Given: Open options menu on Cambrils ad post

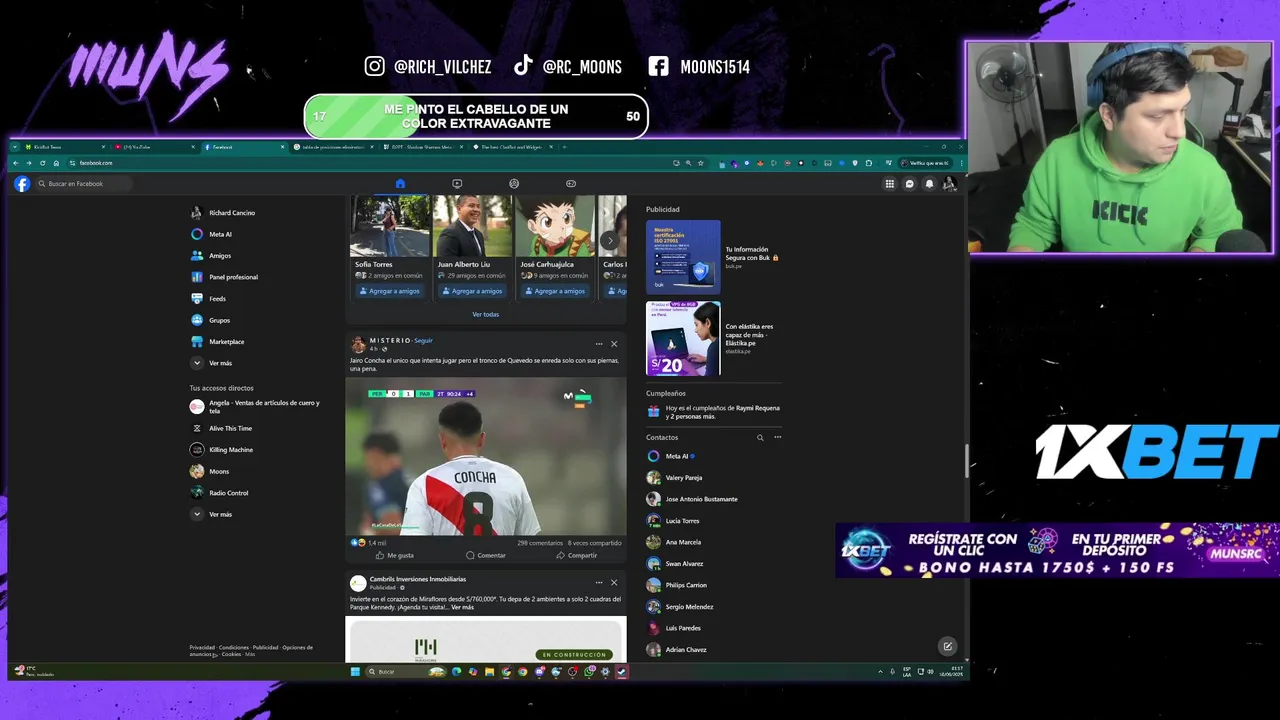Looking at the screenshot, I should 599,583.
